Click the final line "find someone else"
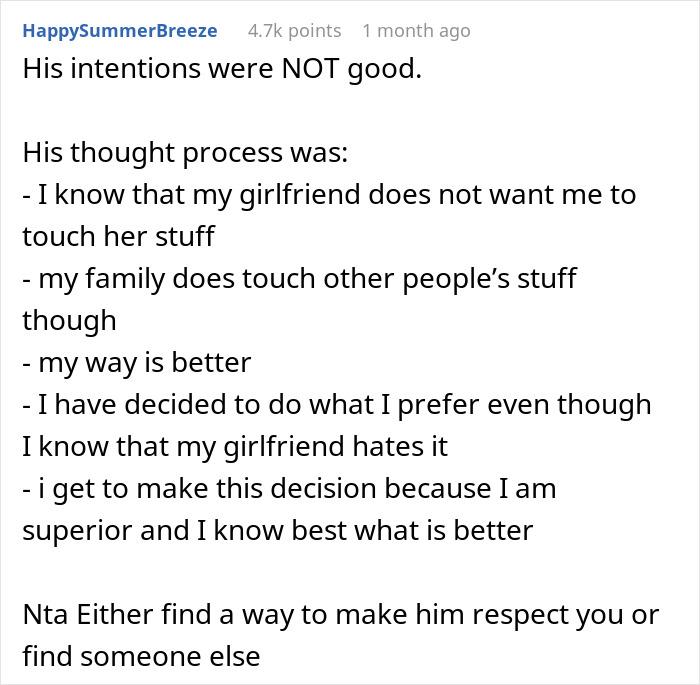This screenshot has height=685, width=700. pos(141,657)
